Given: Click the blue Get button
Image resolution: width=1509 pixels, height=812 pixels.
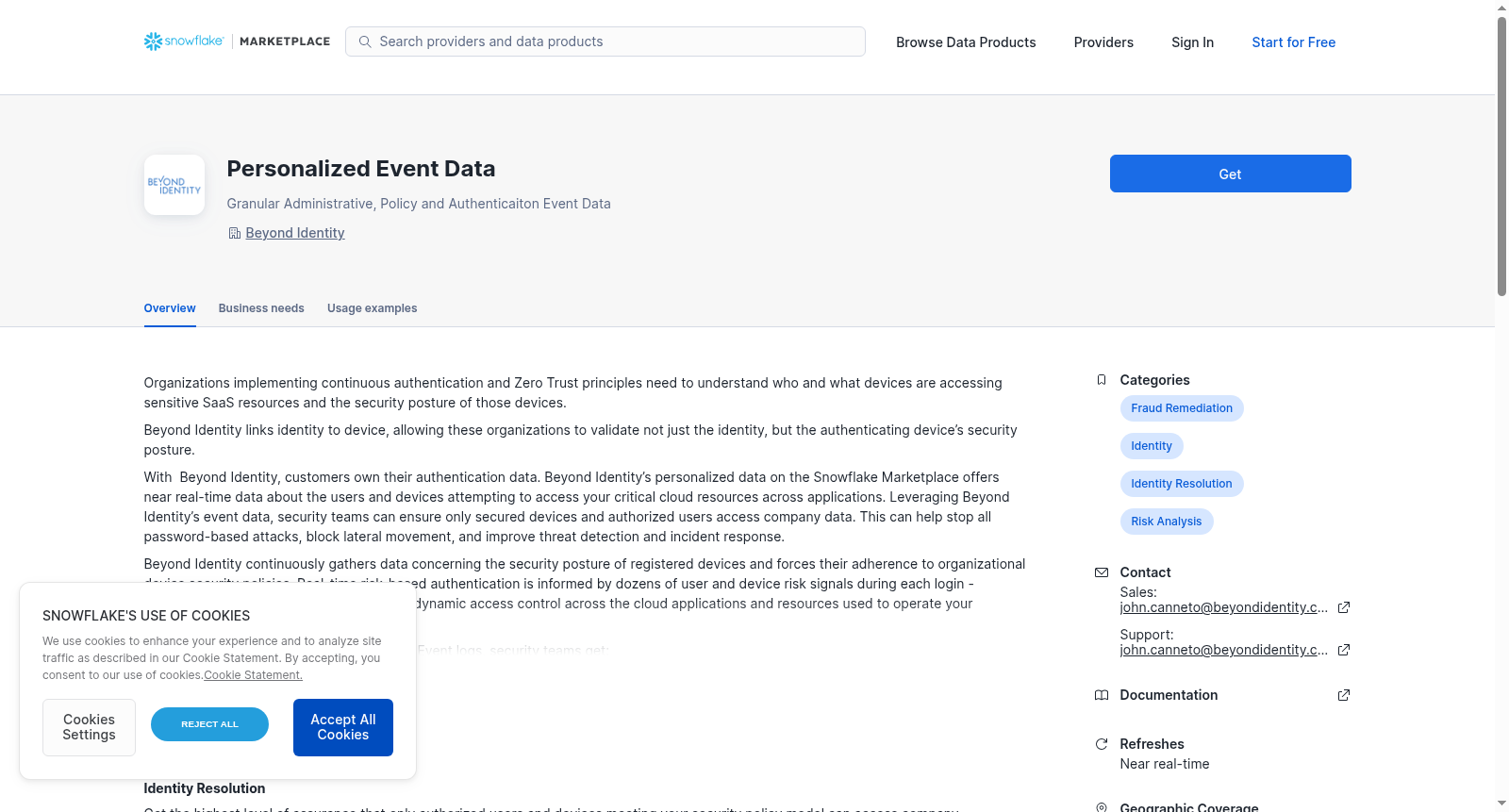Looking at the screenshot, I should pyautogui.click(x=1230, y=174).
